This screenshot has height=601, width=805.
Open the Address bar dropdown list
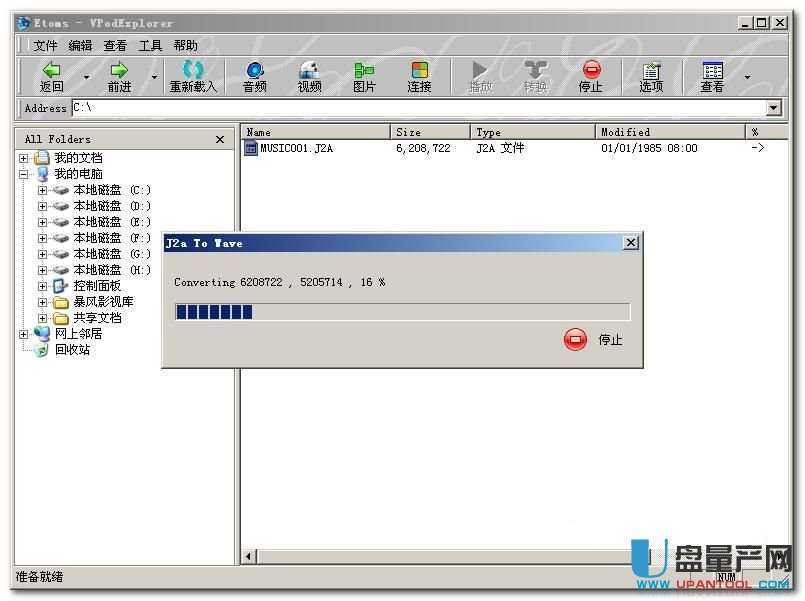tap(774, 108)
